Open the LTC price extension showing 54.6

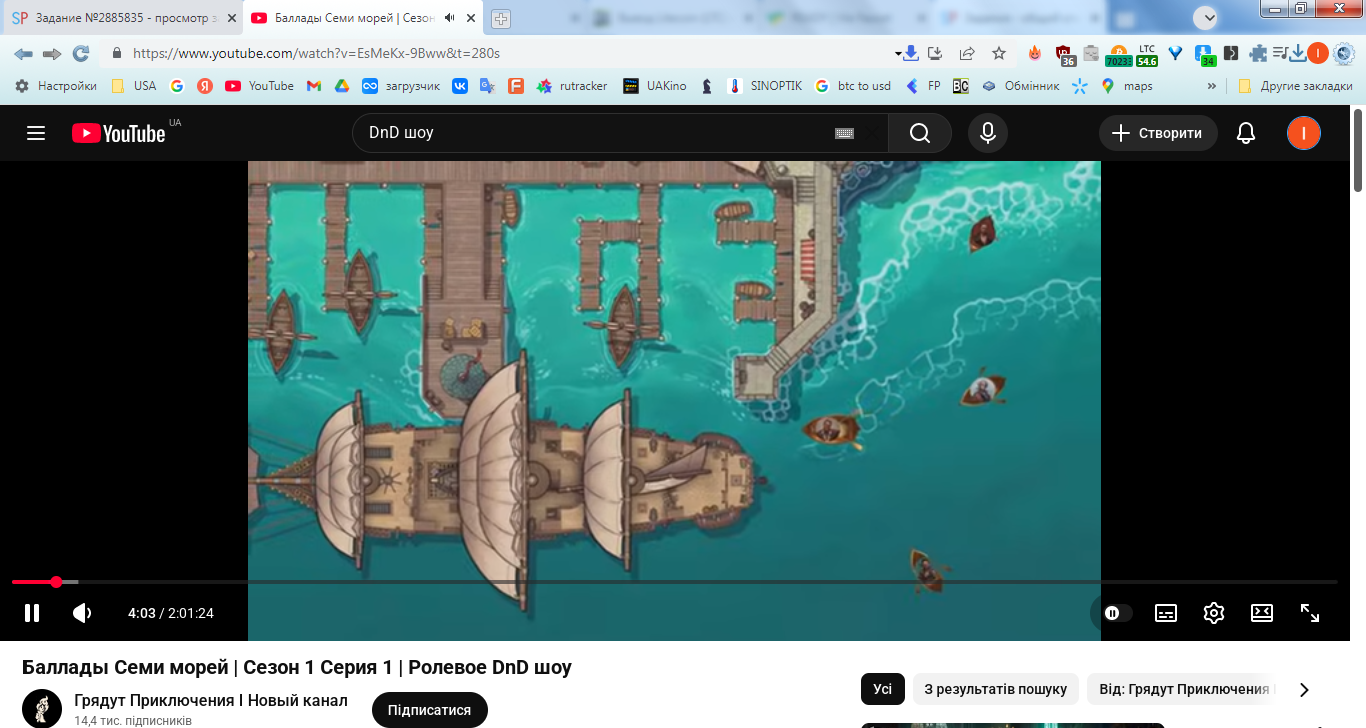(x=1147, y=55)
